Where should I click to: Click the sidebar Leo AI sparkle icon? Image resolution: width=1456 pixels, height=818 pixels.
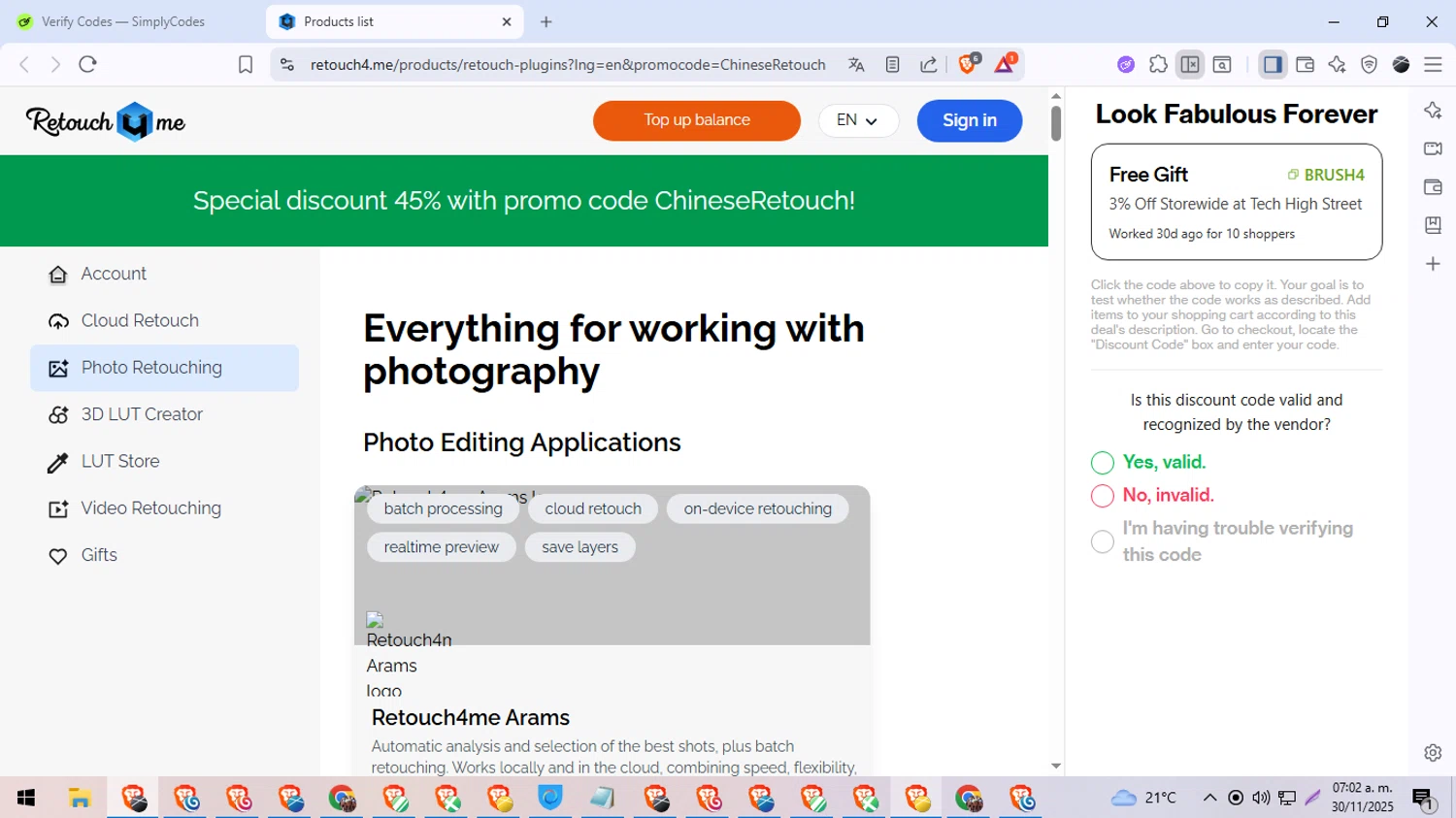coord(1433,110)
